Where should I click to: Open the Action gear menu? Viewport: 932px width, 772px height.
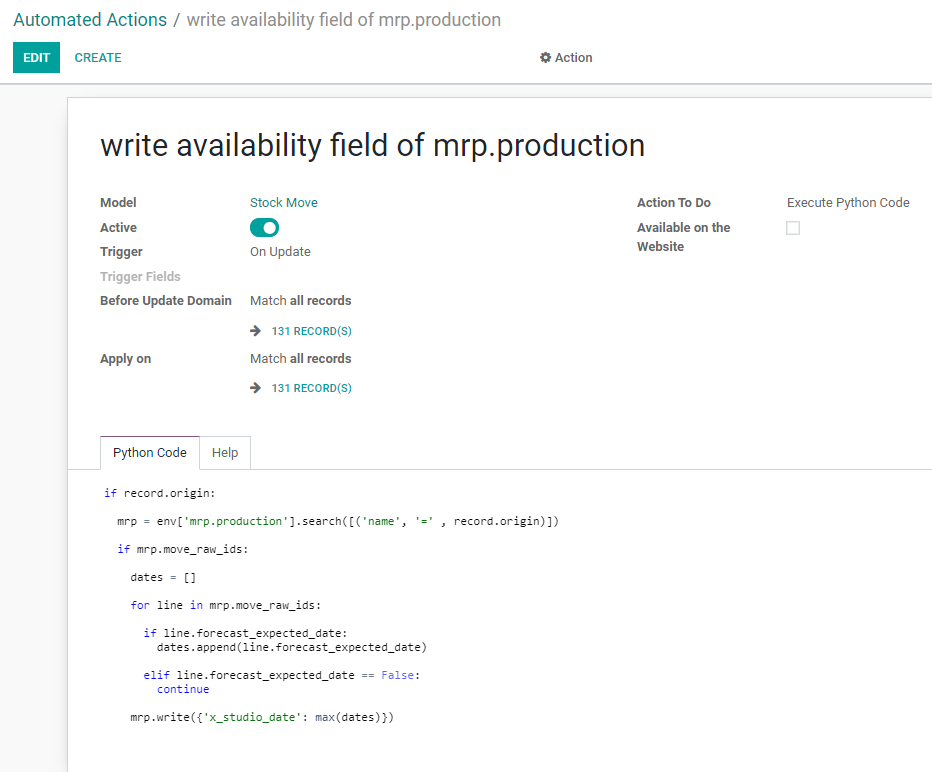click(x=566, y=58)
